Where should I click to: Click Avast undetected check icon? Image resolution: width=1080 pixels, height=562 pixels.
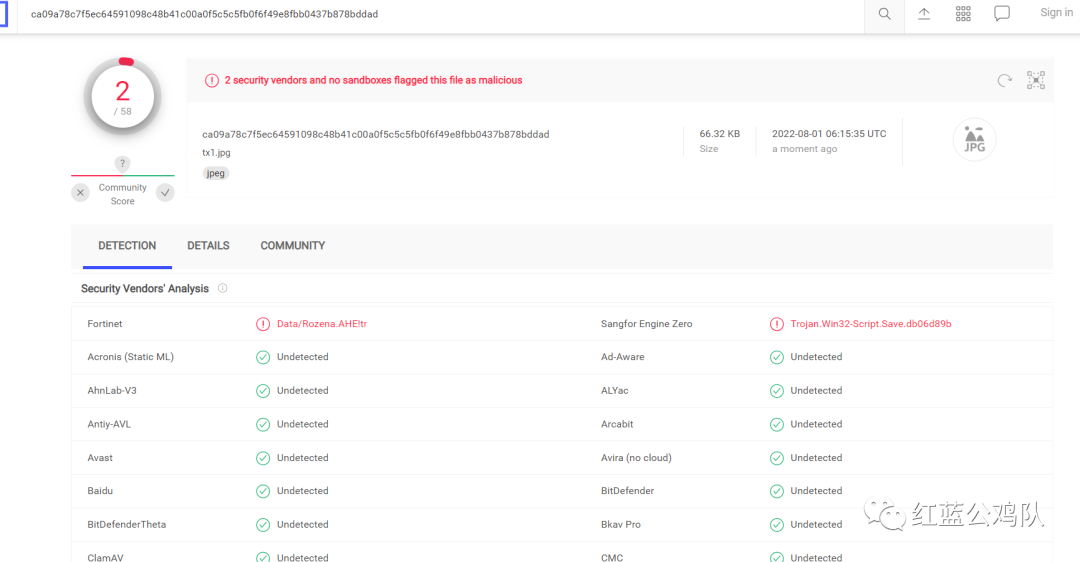click(x=263, y=457)
